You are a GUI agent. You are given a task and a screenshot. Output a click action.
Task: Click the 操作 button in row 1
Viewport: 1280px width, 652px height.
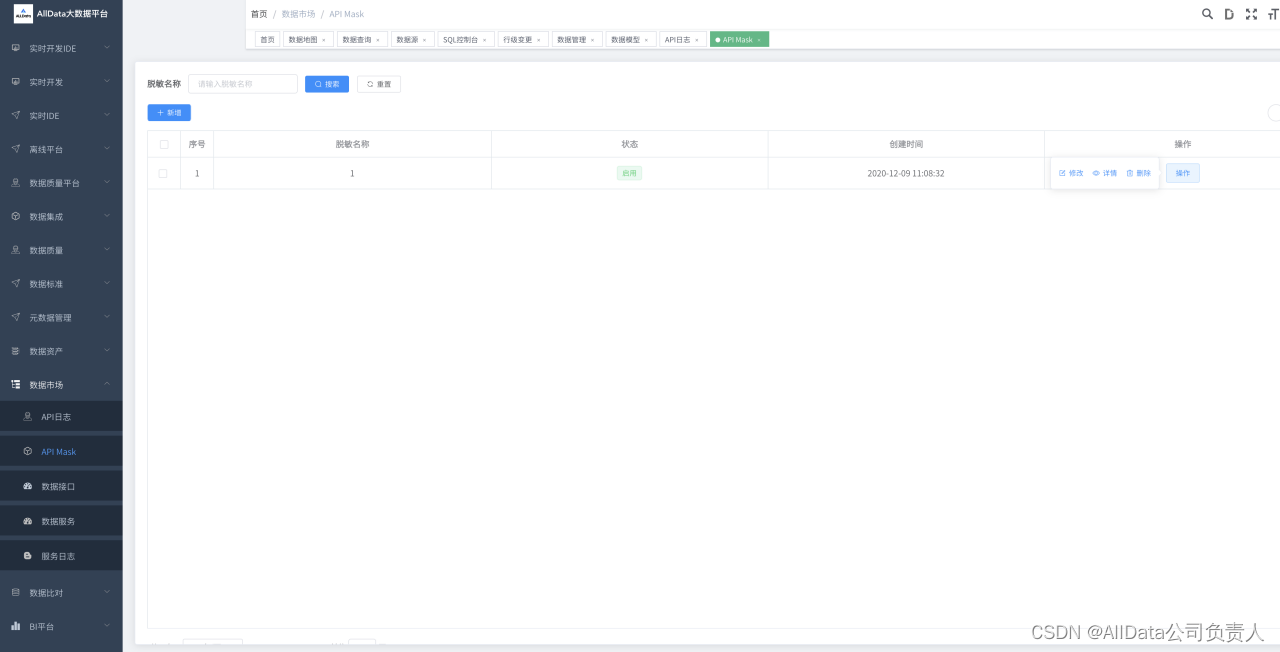[x=1183, y=173]
